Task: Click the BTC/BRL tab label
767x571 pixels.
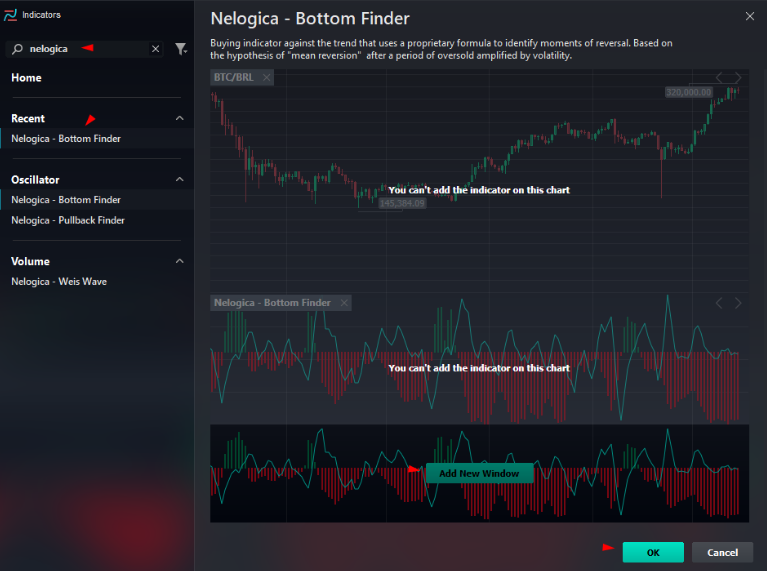Action: click(x=234, y=77)
